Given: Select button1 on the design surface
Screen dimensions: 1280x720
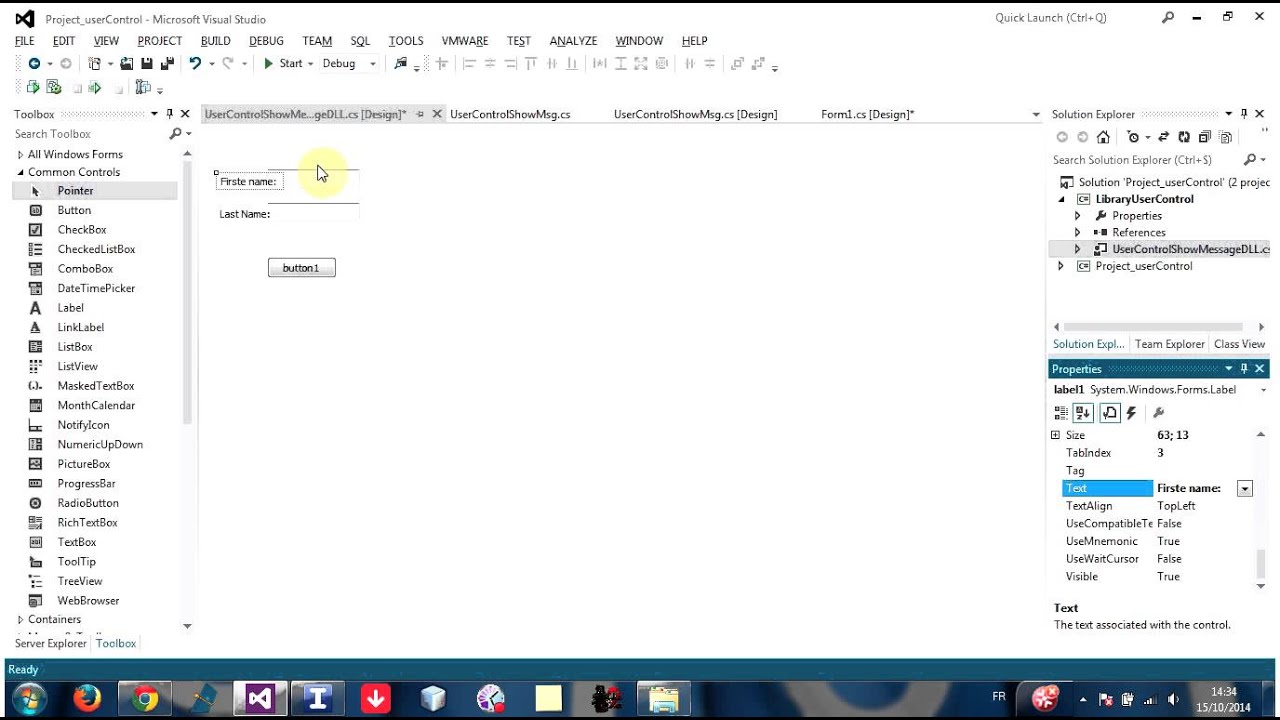Looking at the screenshot, I should [301, 268].
